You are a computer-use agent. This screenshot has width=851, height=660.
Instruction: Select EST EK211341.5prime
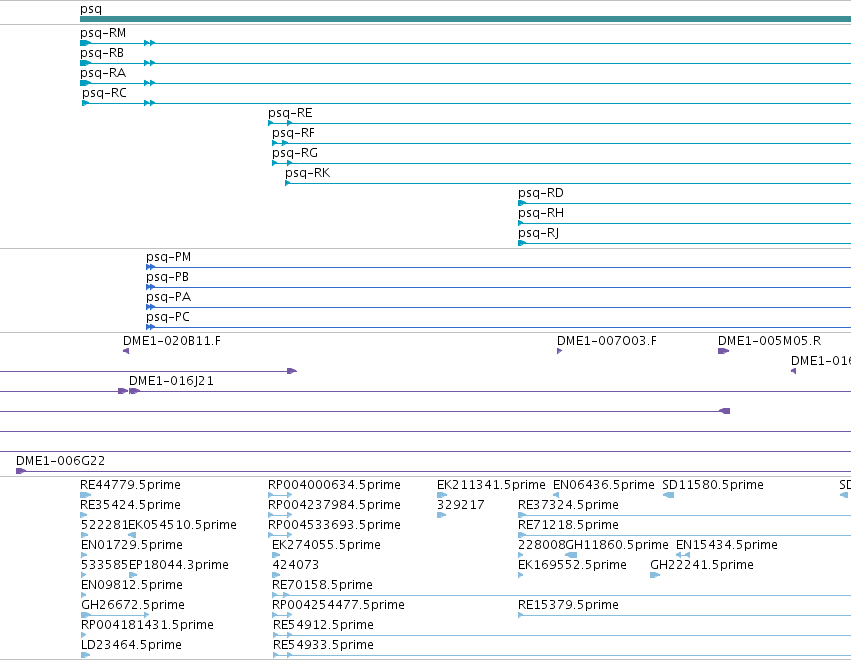(491, 485)
